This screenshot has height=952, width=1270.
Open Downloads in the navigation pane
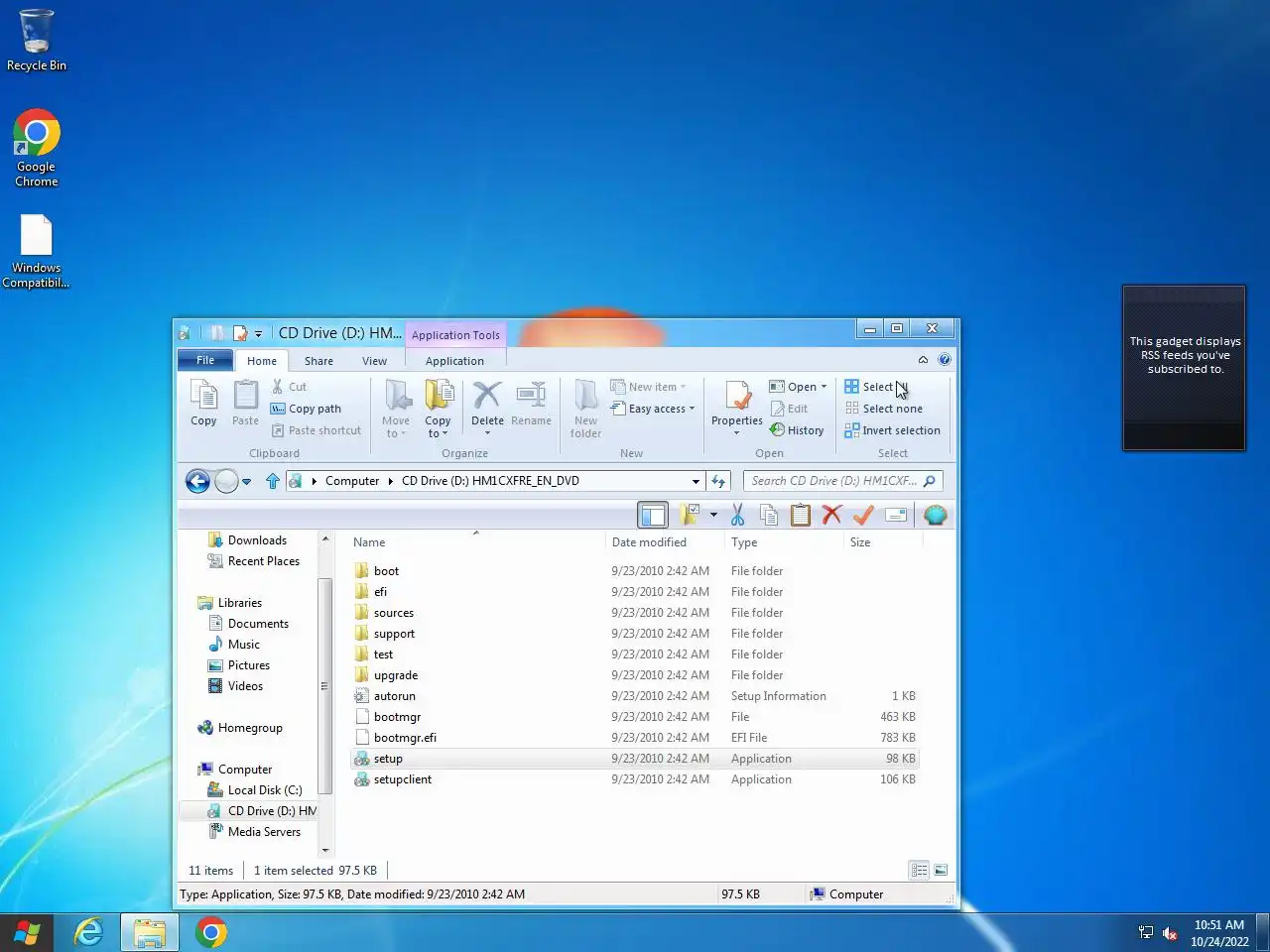(x=257, y=540)
